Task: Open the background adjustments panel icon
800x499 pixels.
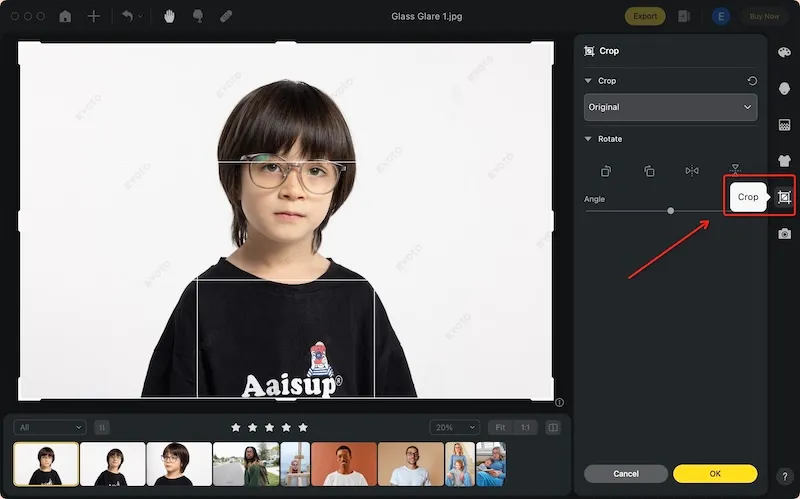Action: click(x=784, y=124)
